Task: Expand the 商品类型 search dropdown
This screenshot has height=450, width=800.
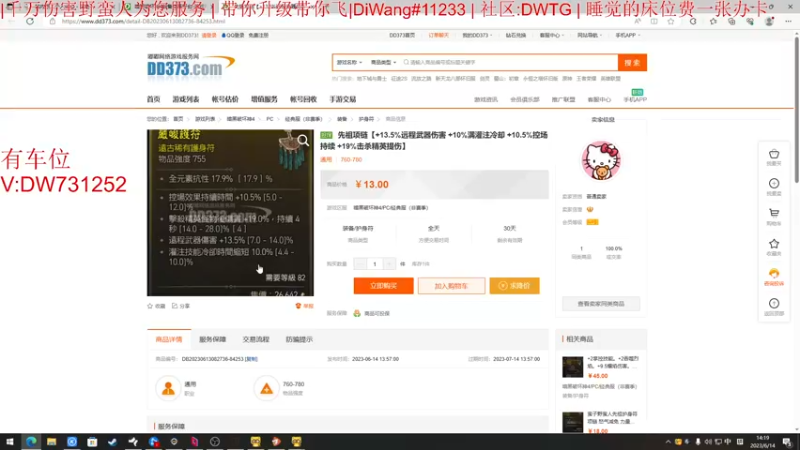Action: 383,62
